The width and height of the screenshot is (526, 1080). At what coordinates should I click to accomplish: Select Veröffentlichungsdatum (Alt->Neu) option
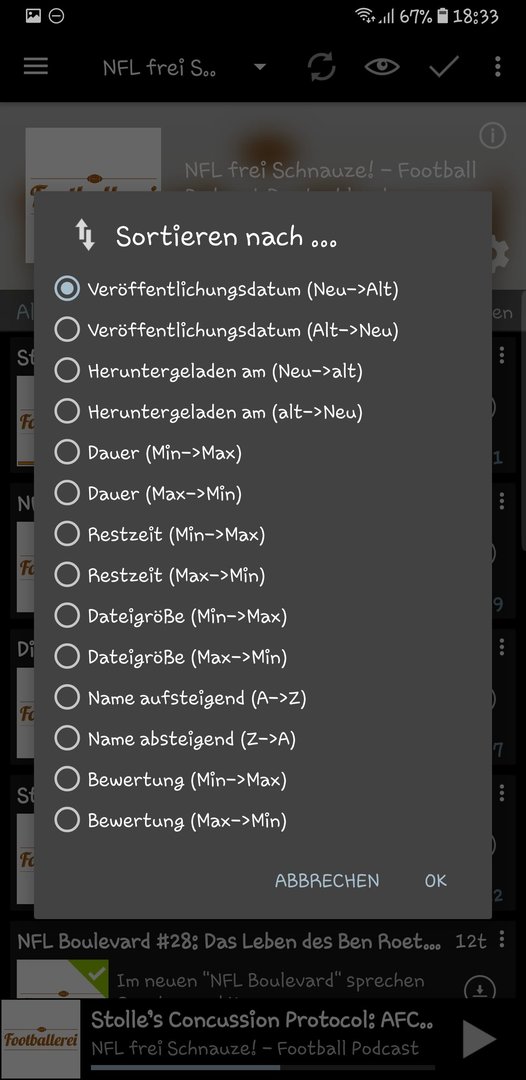[x=227, y=330]
